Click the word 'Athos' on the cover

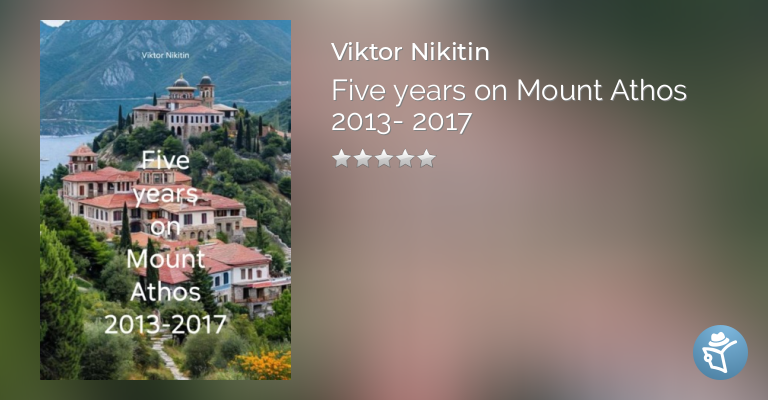click(x=166, y=292)
